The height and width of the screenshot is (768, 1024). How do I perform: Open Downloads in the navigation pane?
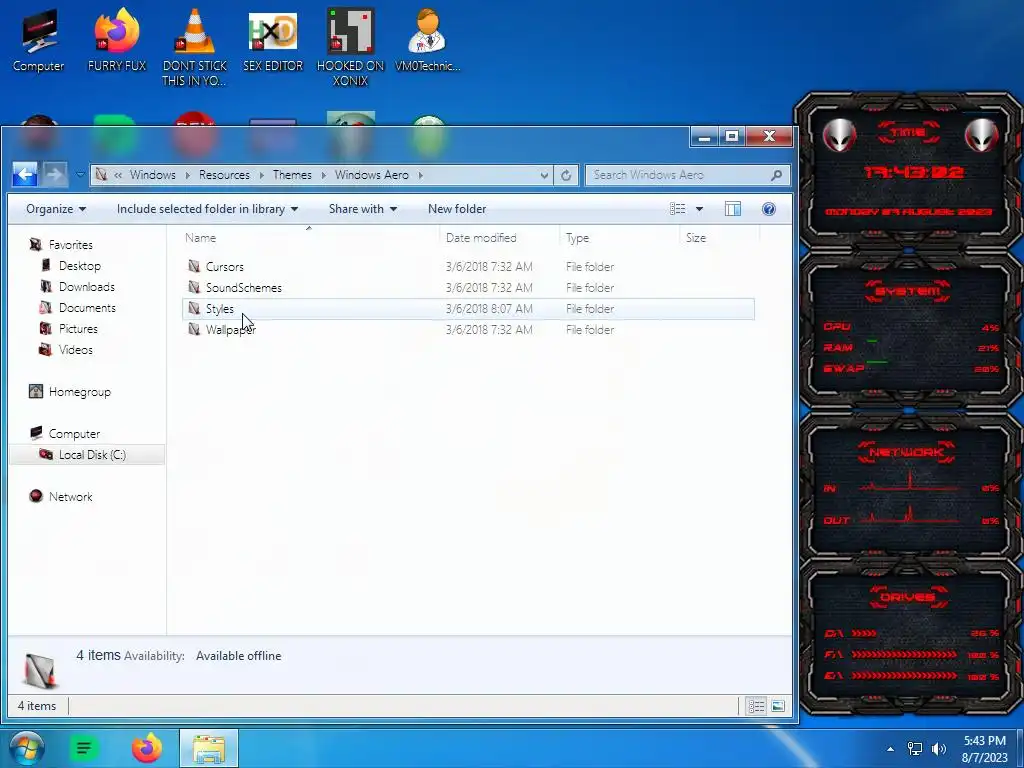point(86,287)
